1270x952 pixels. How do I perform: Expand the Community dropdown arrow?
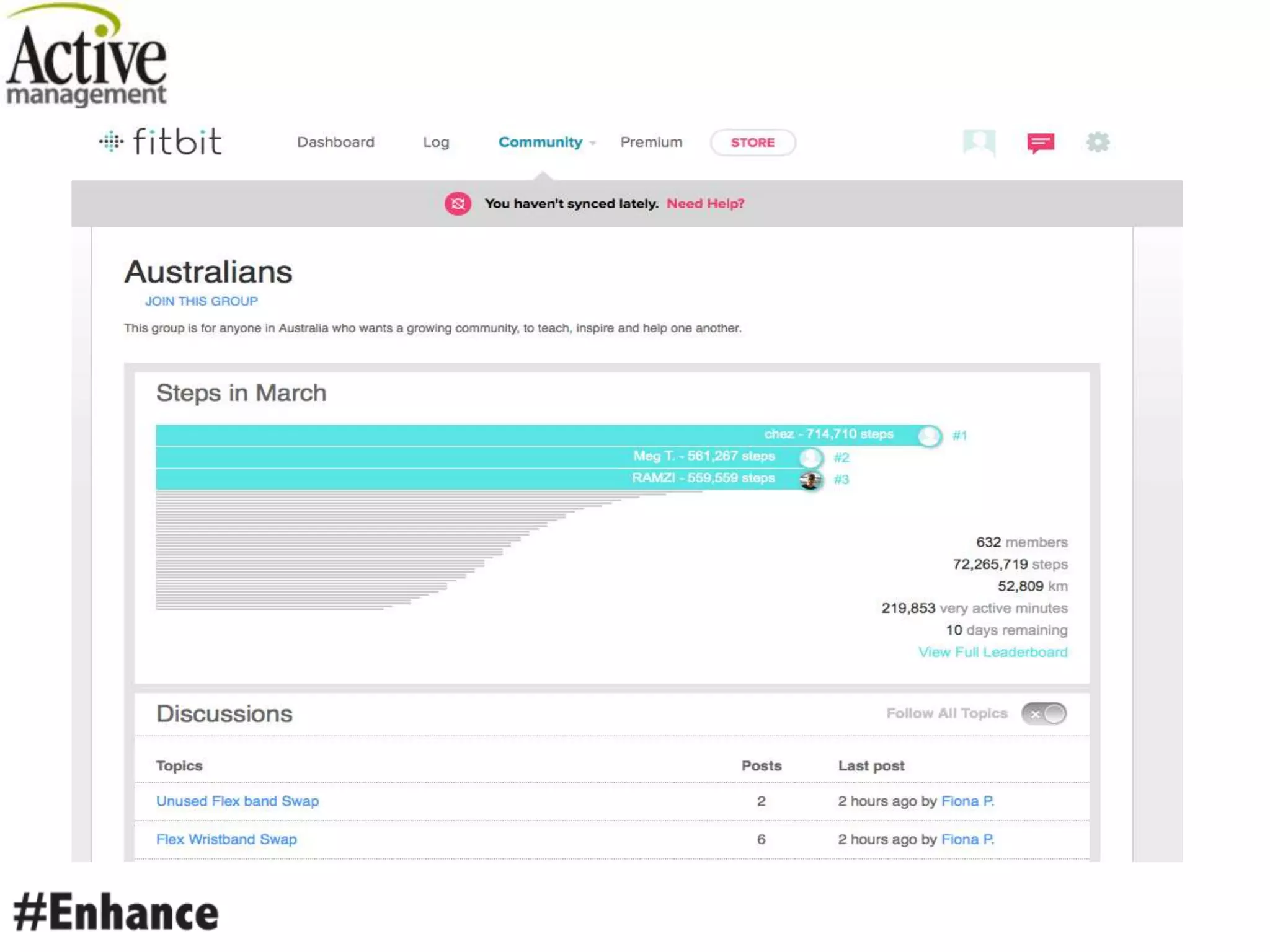[593, 143]
